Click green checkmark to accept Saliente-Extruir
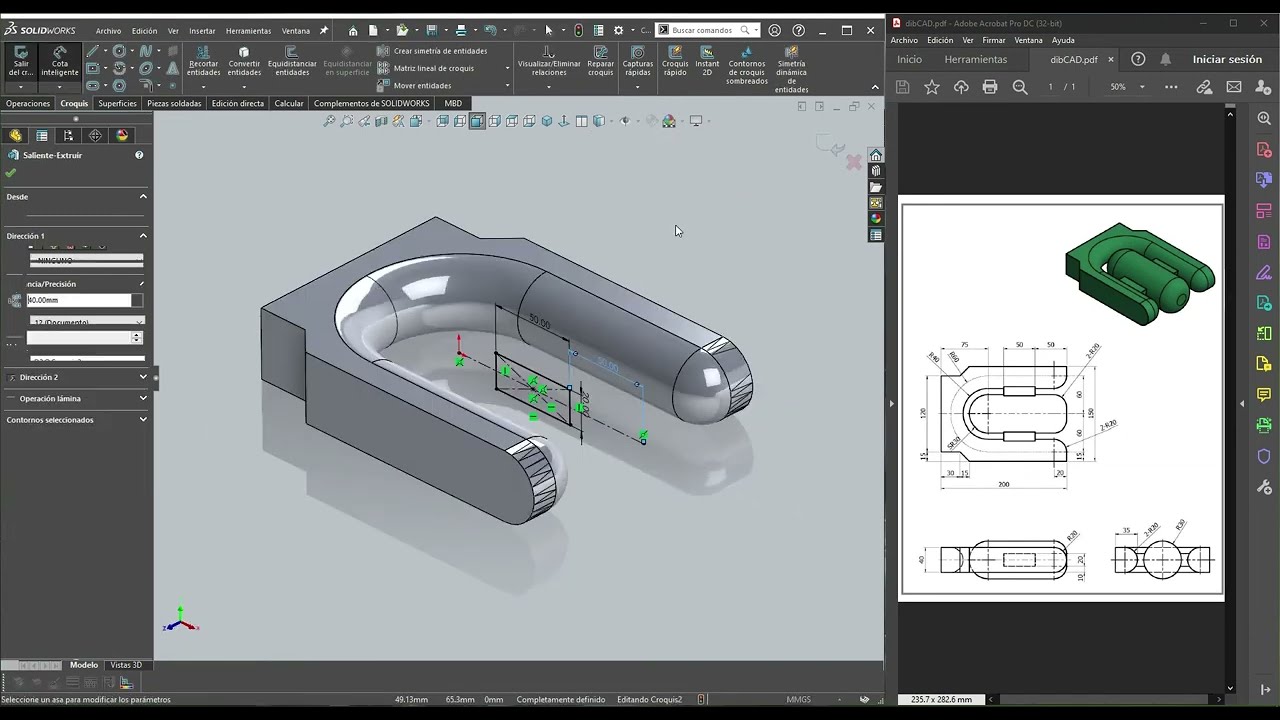The width and height of the screenshot is (1280, 720). (x=11, y=173)
